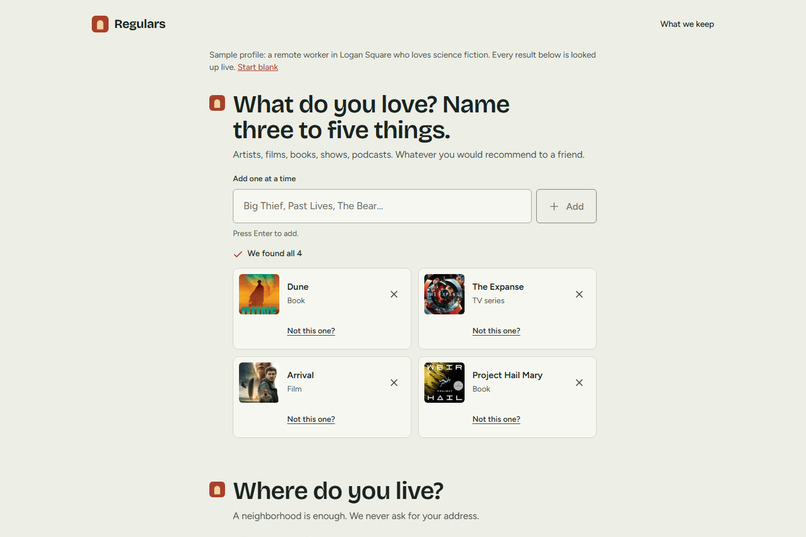
Task: Click the Dune title text
Action: 298,287
